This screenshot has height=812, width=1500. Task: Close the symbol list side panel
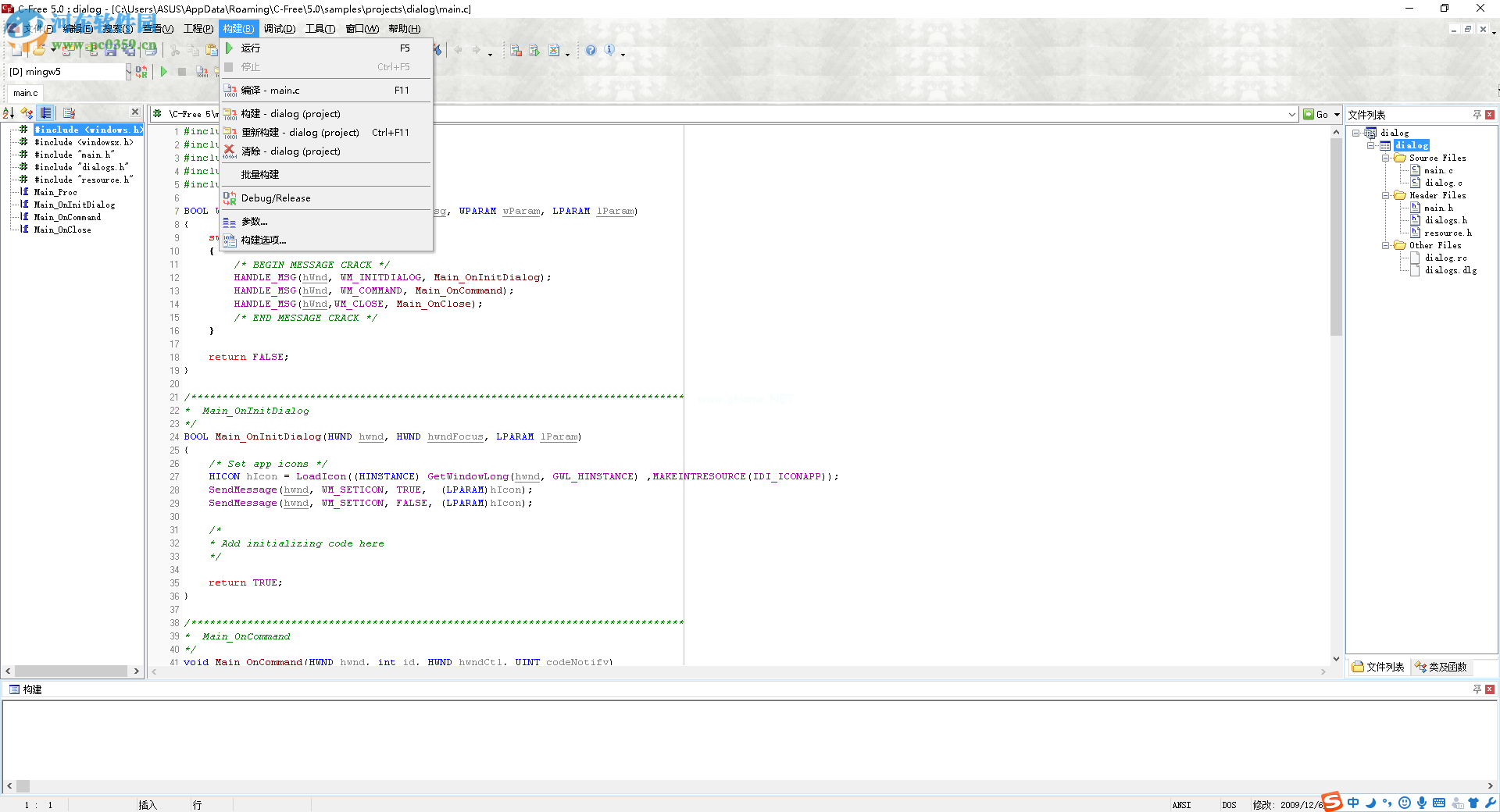click(x=135, y=112)
